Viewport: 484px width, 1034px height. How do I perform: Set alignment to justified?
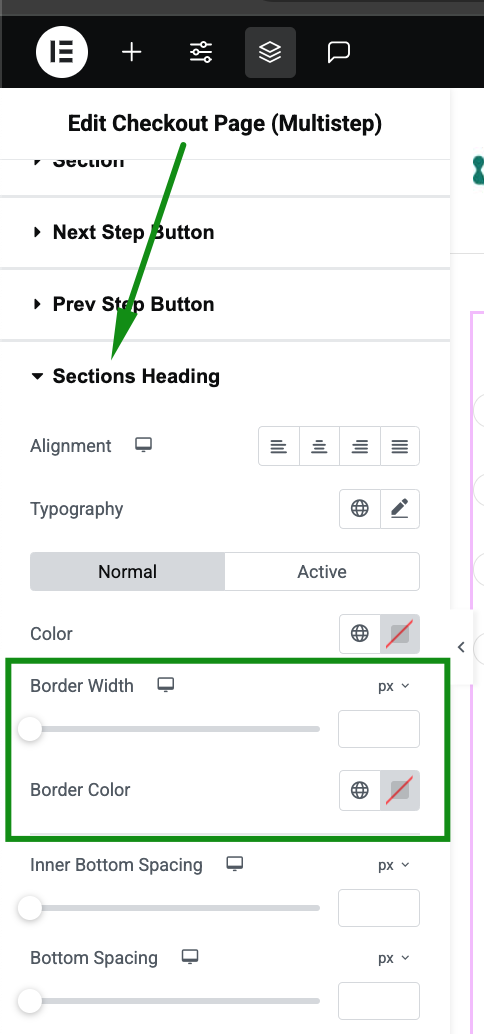(400, 446)
